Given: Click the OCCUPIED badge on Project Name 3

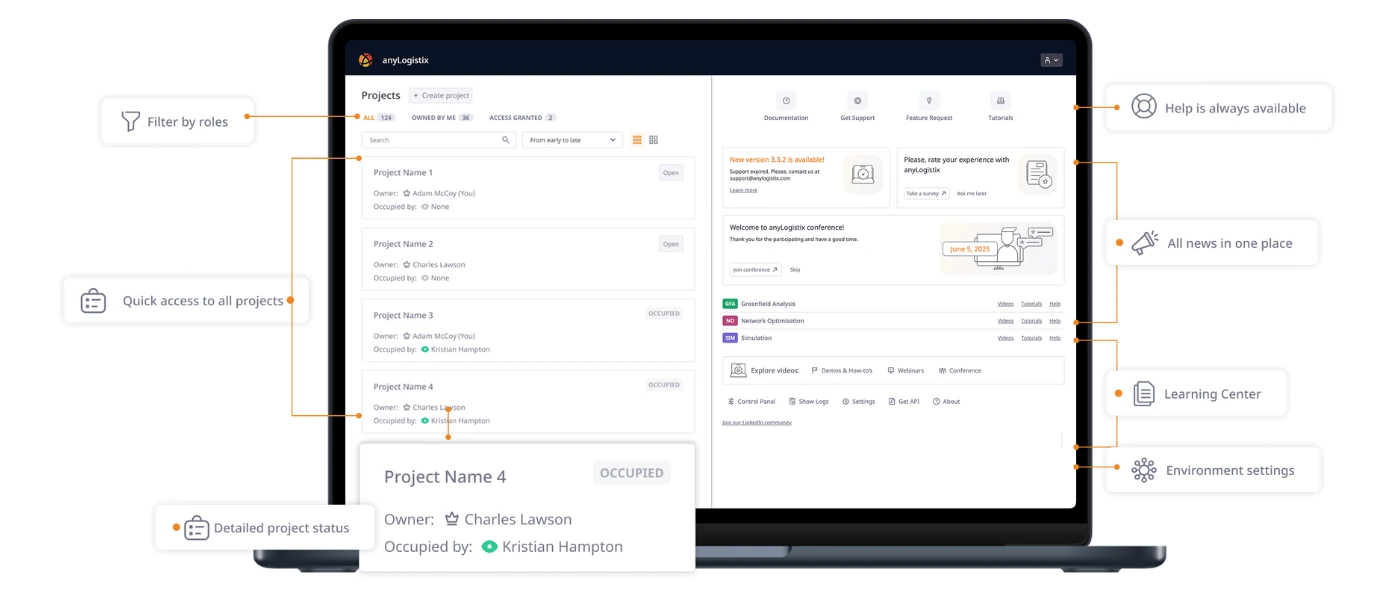Looking at the screenshot, I should click(664, 313).
